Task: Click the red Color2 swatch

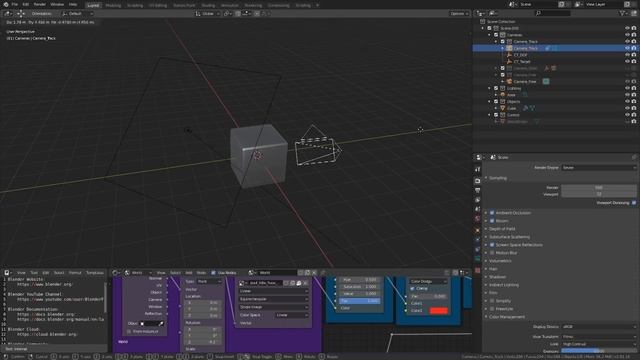Action: pyautogui.click(x=439, y=311)
